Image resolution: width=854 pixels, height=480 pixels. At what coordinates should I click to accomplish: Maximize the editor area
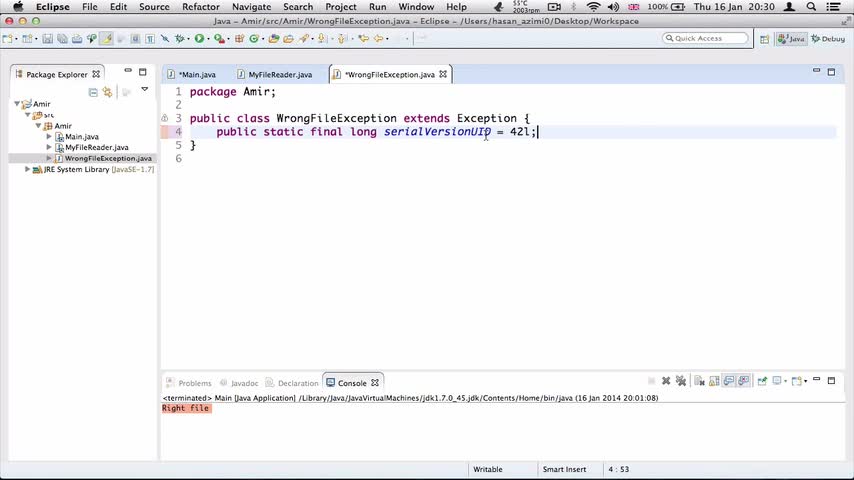pyautogui.click(x=831, y=71)
